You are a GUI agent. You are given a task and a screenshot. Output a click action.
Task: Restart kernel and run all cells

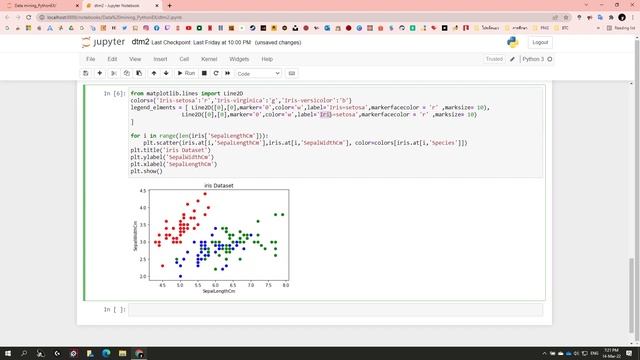(228, 73)
